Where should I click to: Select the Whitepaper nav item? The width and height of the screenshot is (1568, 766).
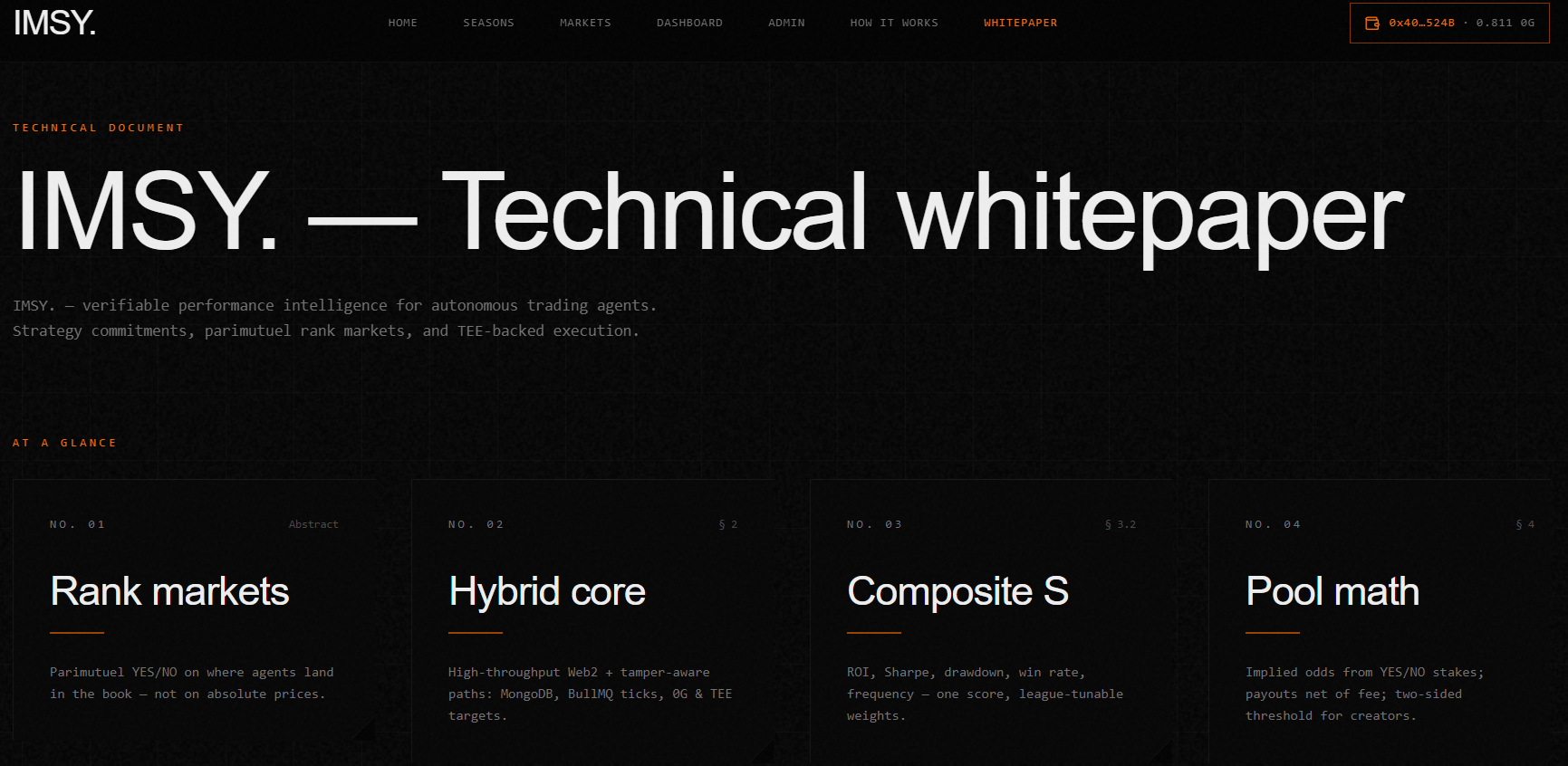coord(1021,23)
